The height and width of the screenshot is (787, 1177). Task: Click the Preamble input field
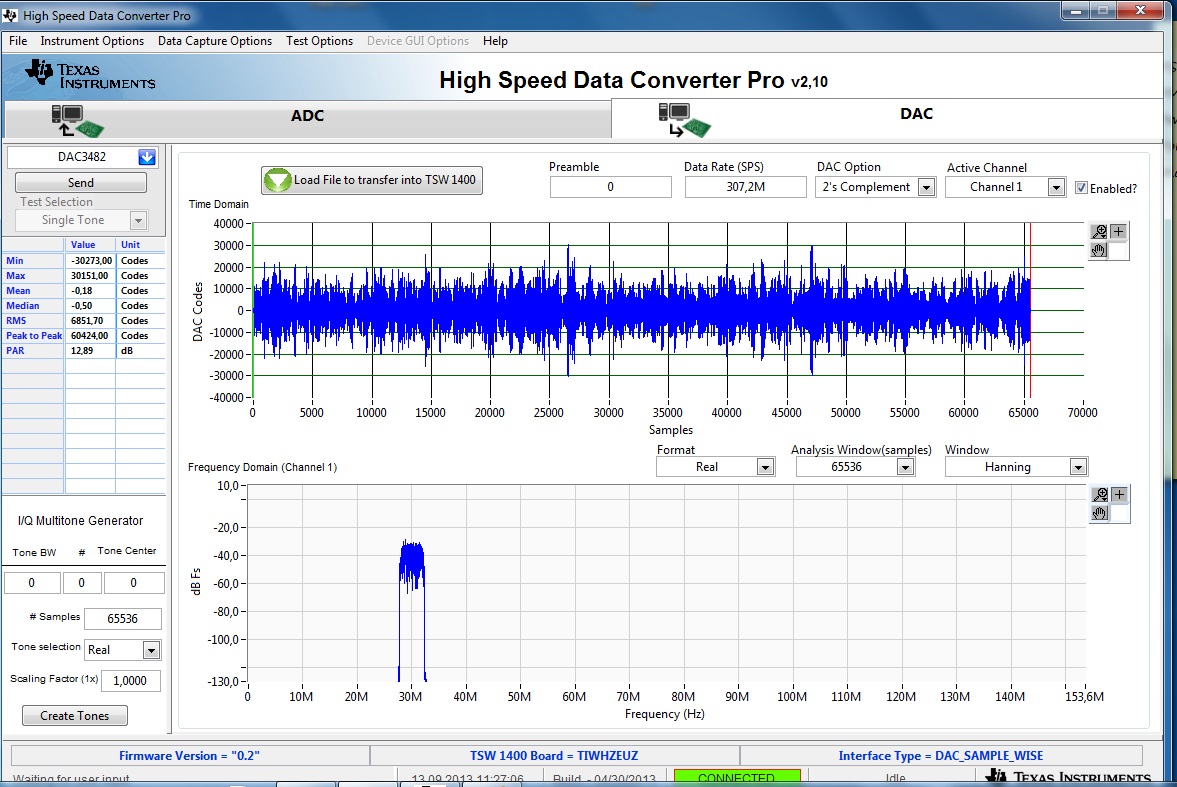610,186
